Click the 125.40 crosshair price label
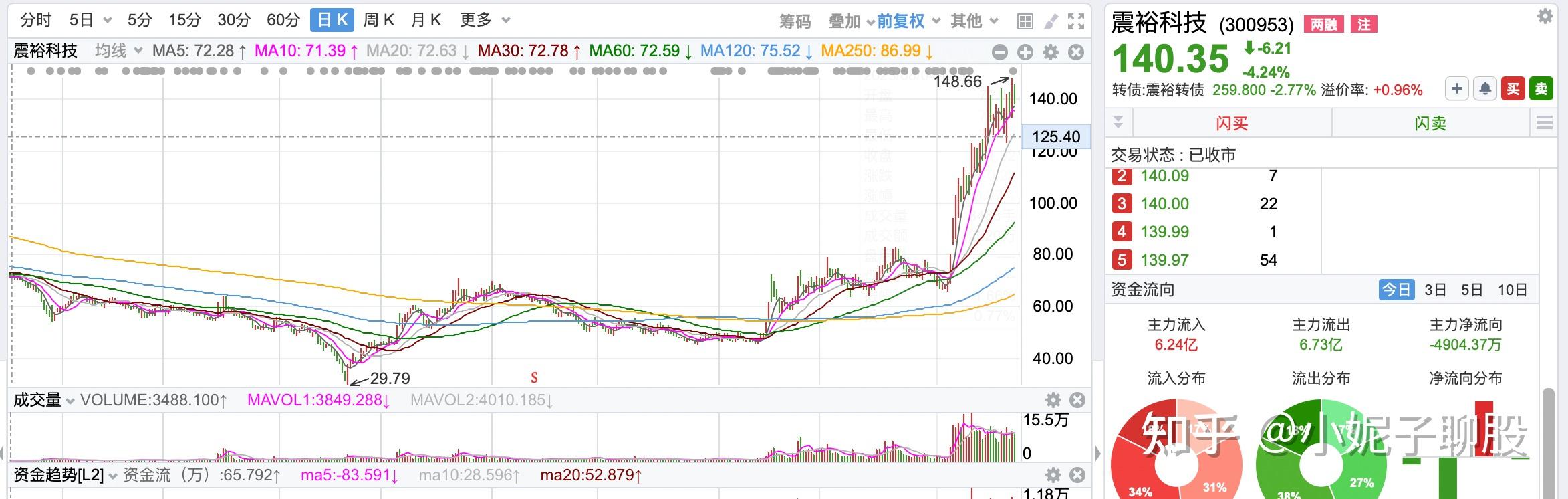The width and height of the screenshot is (1568, 499). 1056,136
